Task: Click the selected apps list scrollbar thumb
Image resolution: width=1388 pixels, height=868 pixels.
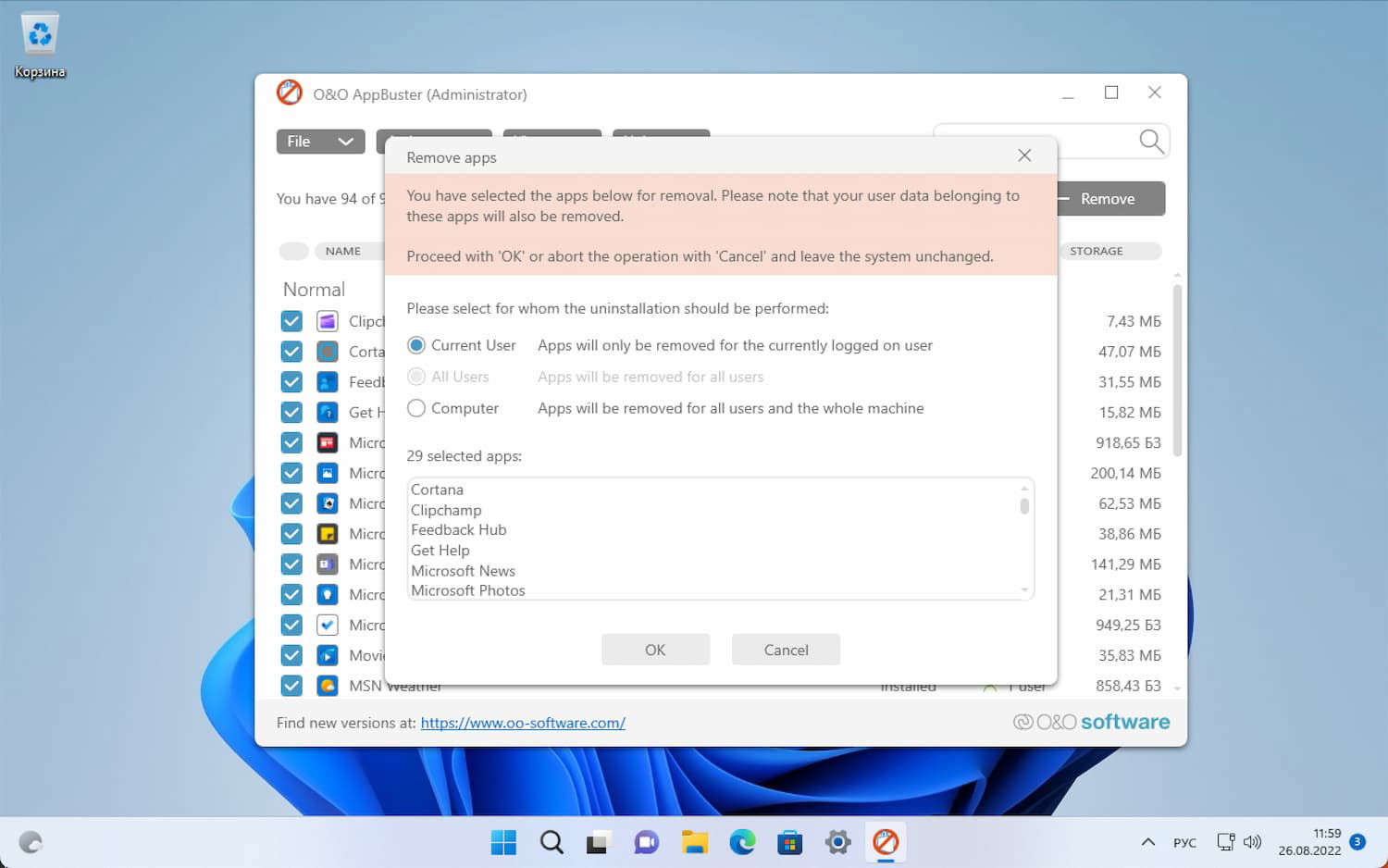Action: pyautogui.click(x=1024, y=506)
